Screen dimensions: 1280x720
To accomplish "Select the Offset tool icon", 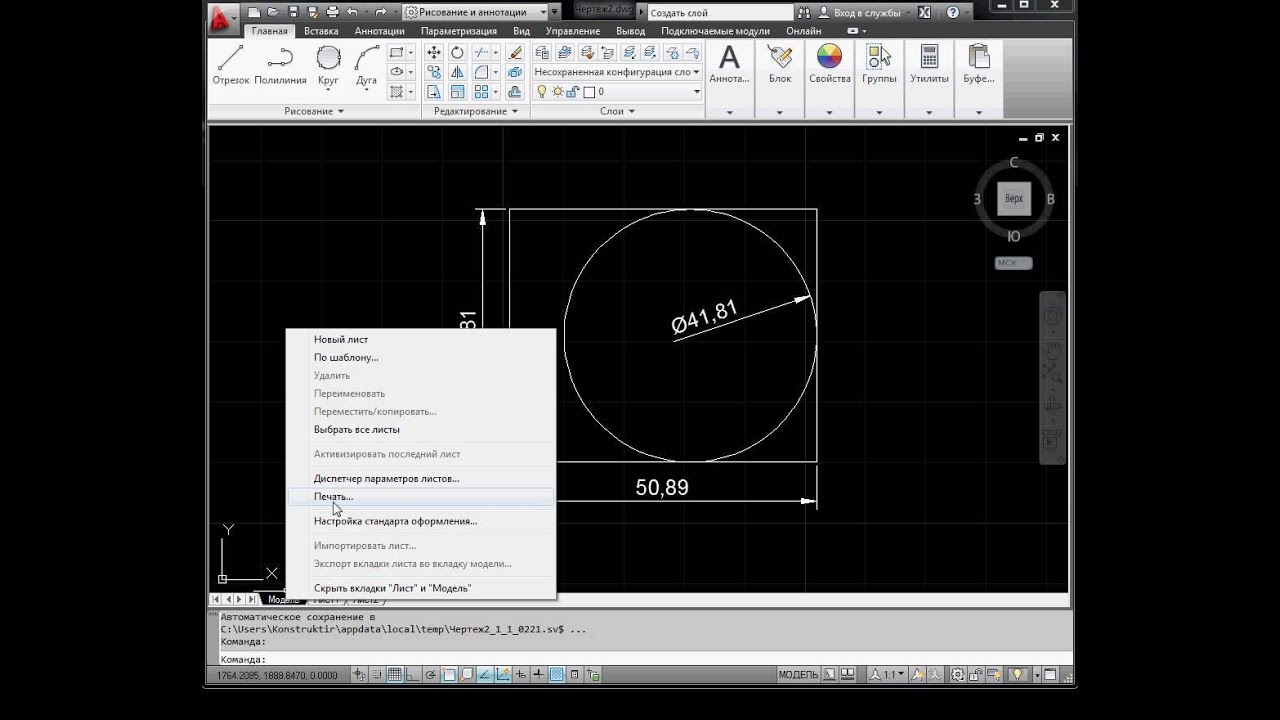I will click(515, 91).
